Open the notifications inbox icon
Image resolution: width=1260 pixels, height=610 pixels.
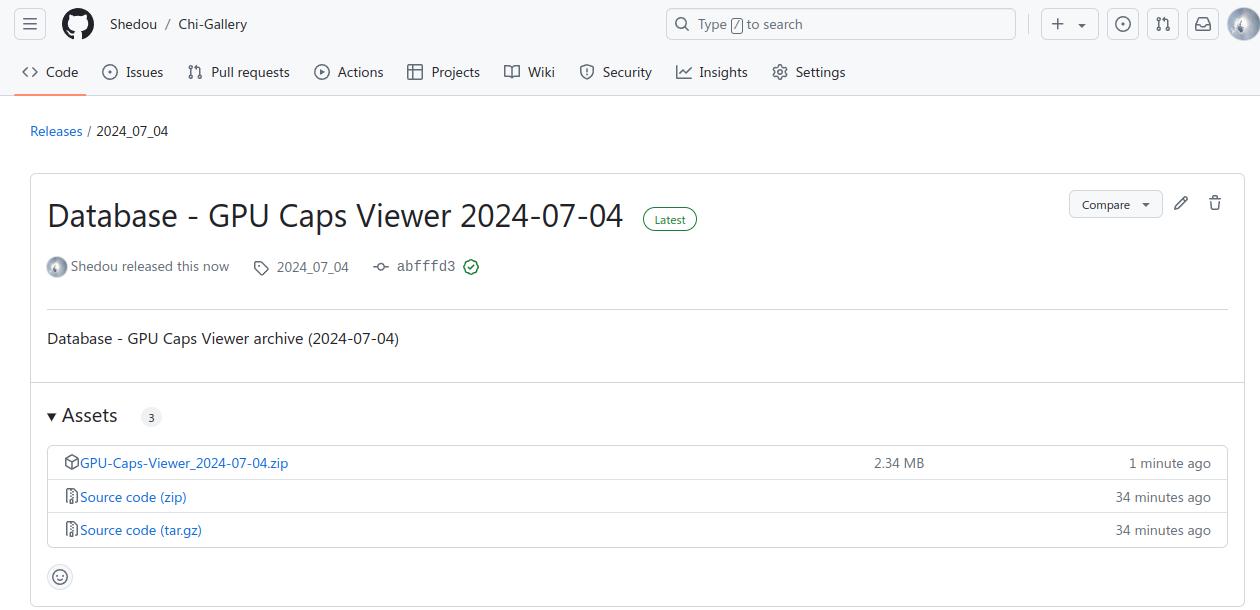[x=1203, y=24]
